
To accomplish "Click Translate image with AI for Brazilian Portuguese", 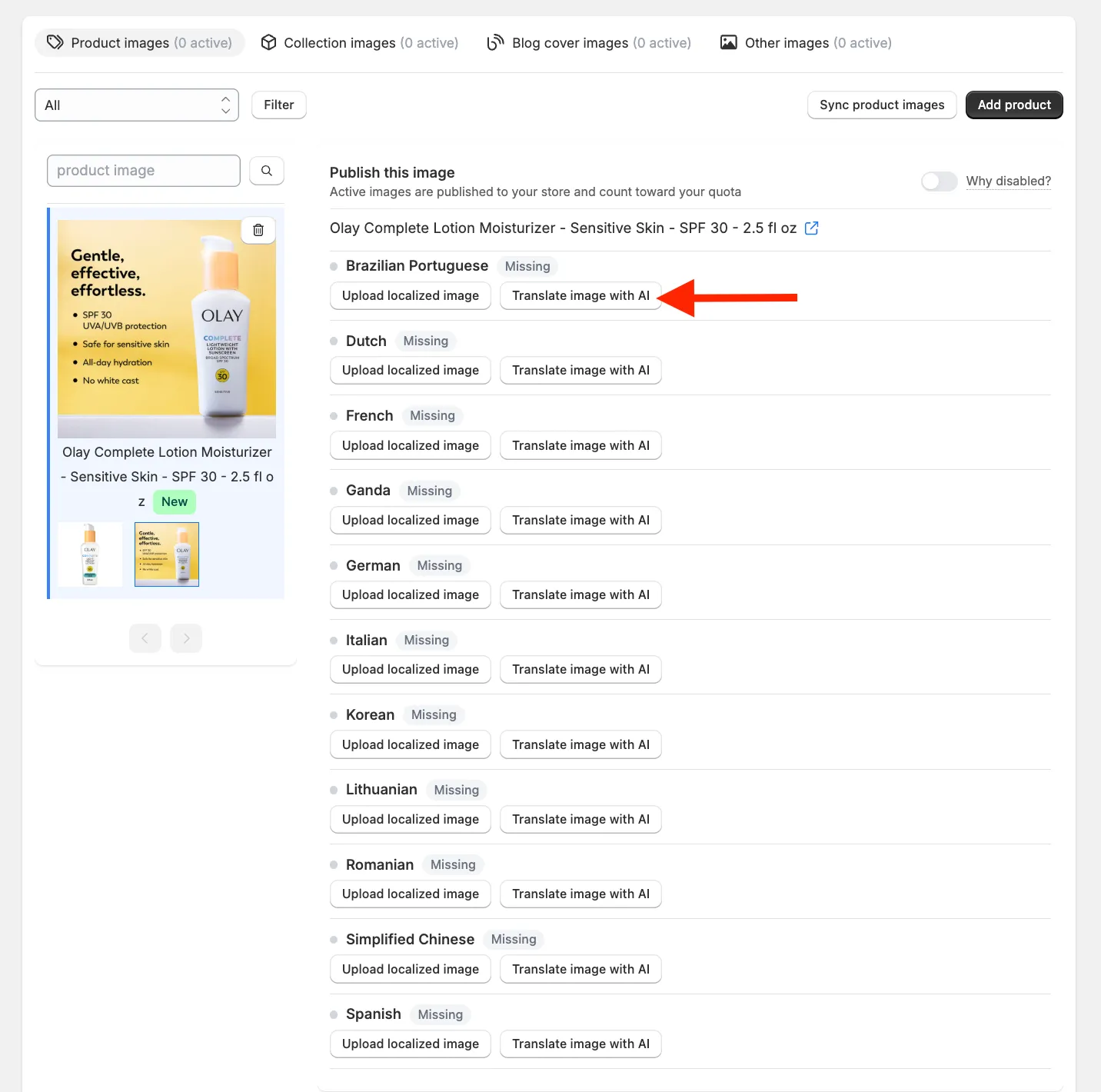I will pyautogui.click(x=580, y=296).
